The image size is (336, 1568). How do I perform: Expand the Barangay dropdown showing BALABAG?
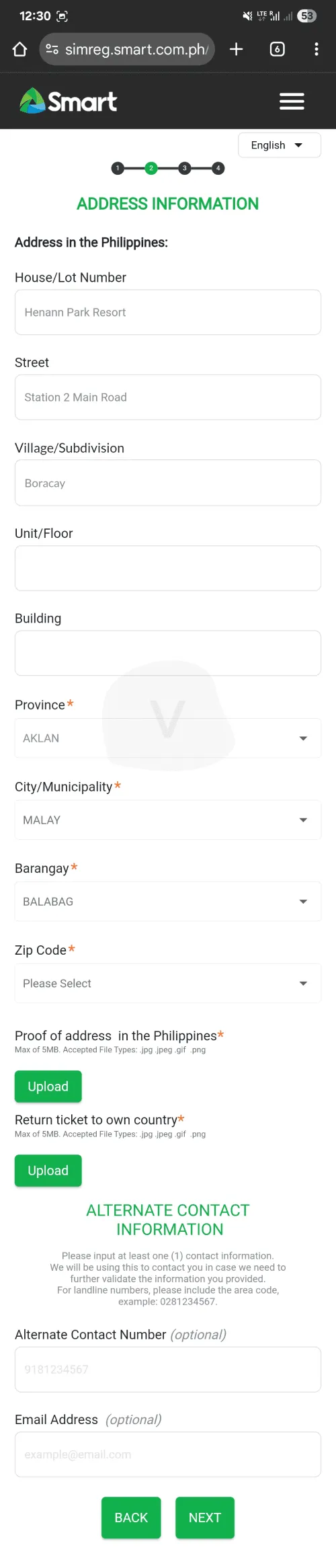(x=168, y=902)
